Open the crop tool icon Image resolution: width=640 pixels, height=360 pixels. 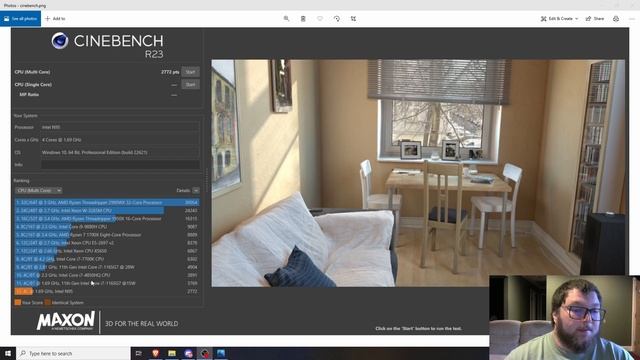[x=353, y=19]
